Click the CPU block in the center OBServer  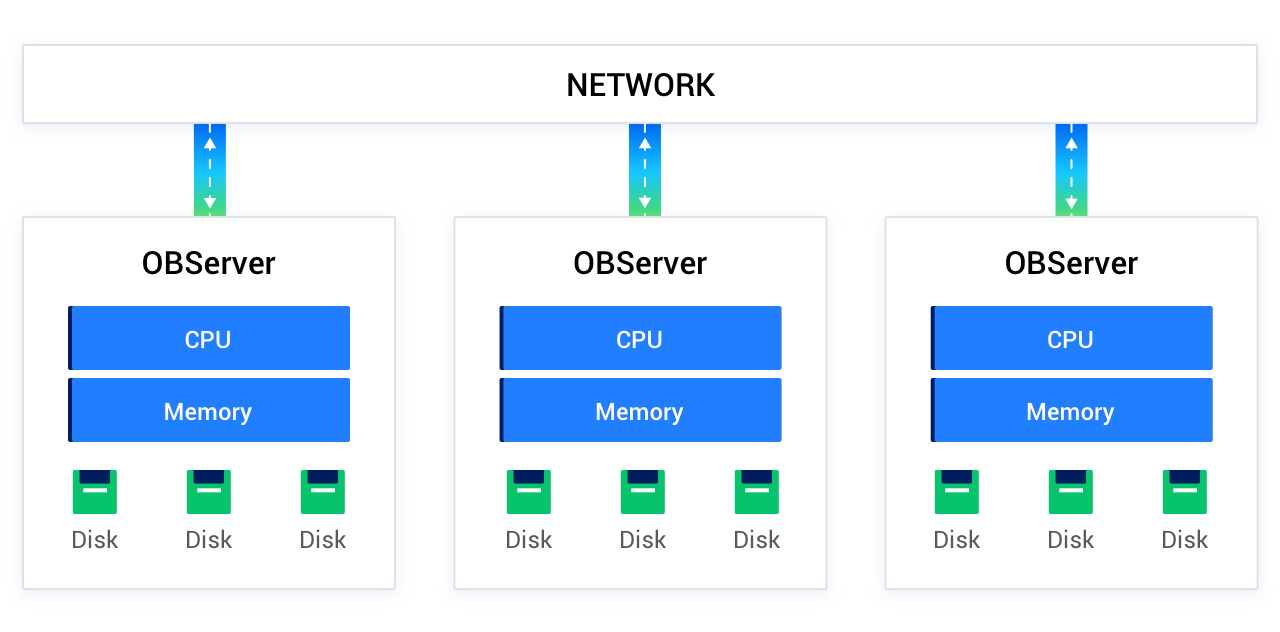640,338
